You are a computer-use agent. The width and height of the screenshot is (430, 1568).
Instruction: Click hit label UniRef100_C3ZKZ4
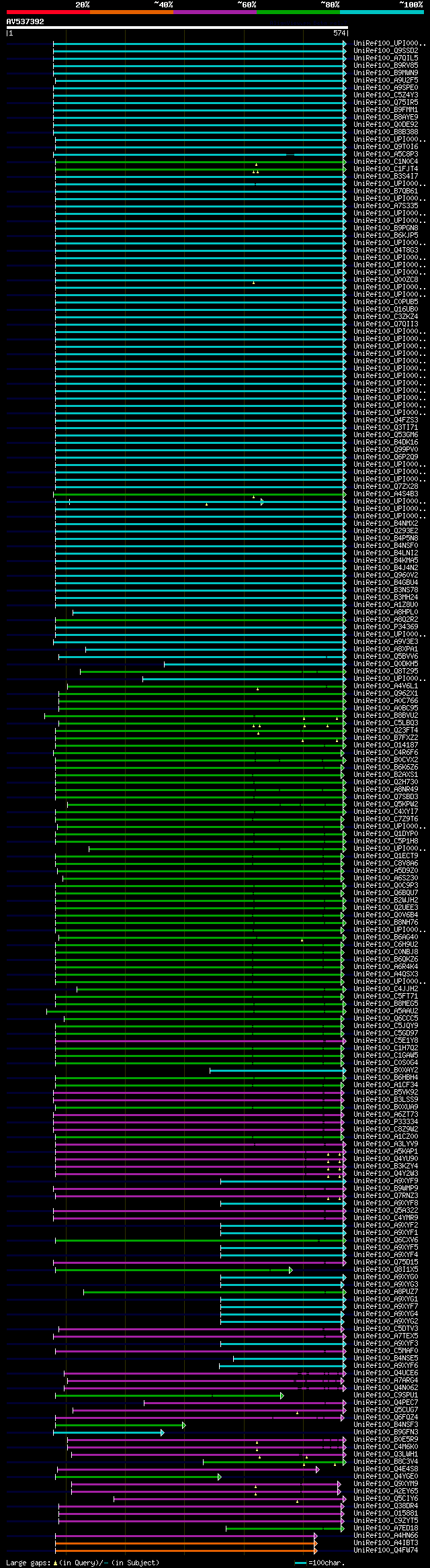click(386, 316)
